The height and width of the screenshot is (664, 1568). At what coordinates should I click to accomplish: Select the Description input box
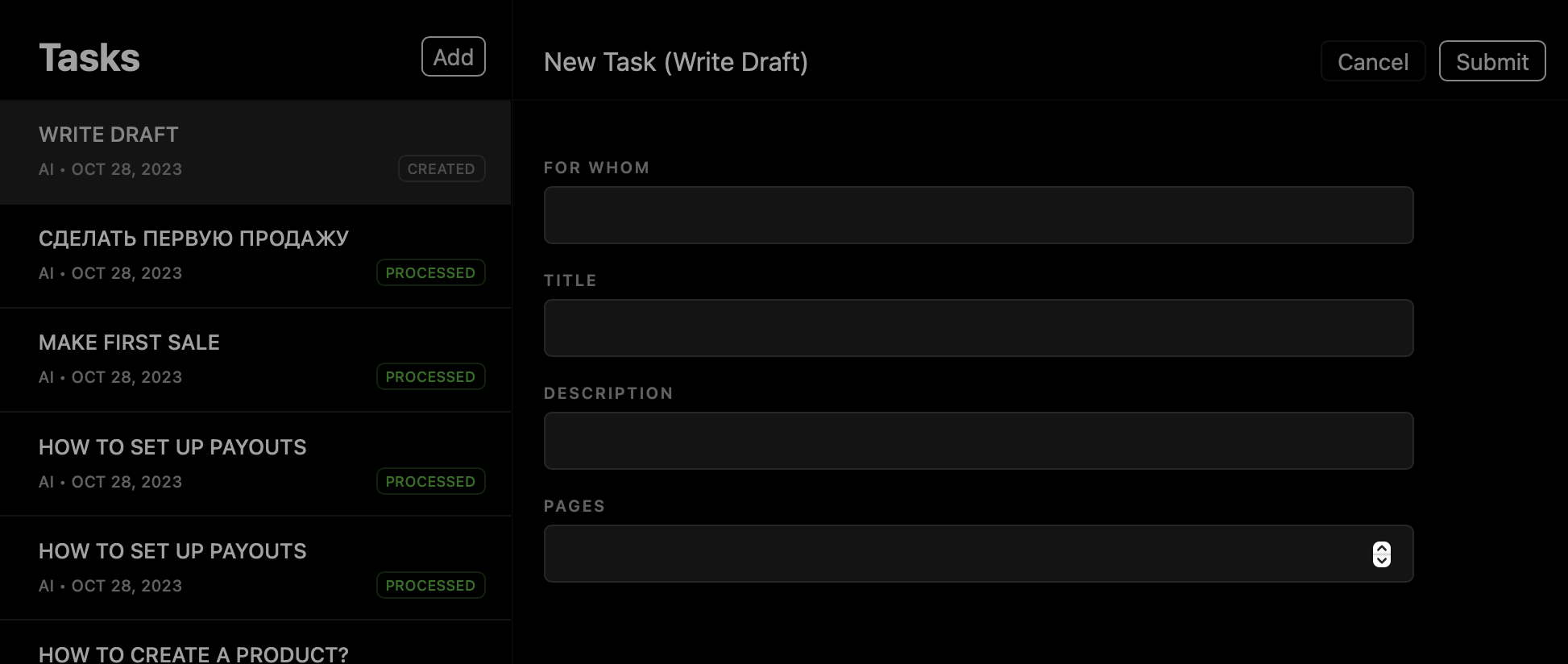click(978, 441)
